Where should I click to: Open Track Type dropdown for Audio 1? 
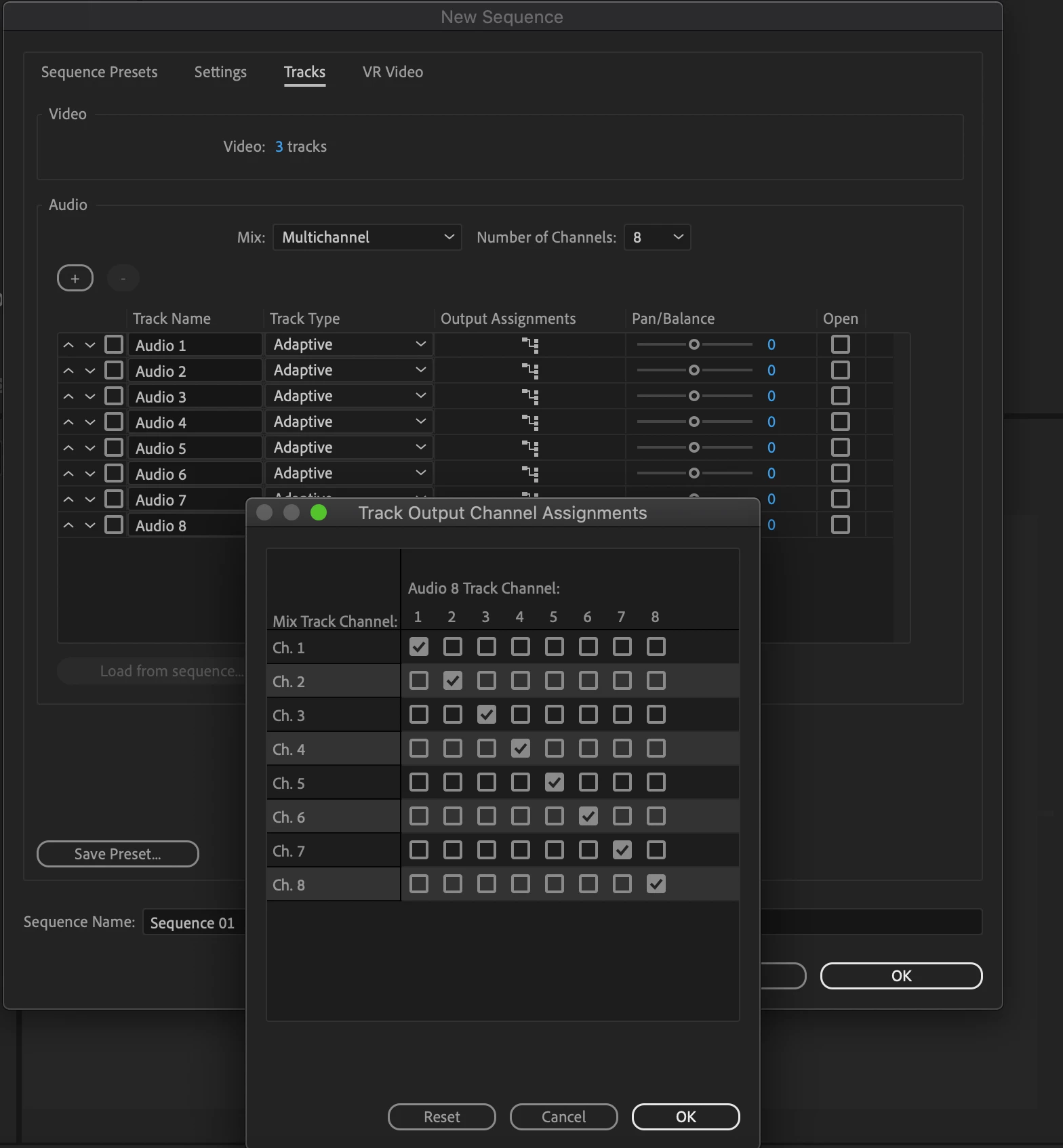coord(348,344)
